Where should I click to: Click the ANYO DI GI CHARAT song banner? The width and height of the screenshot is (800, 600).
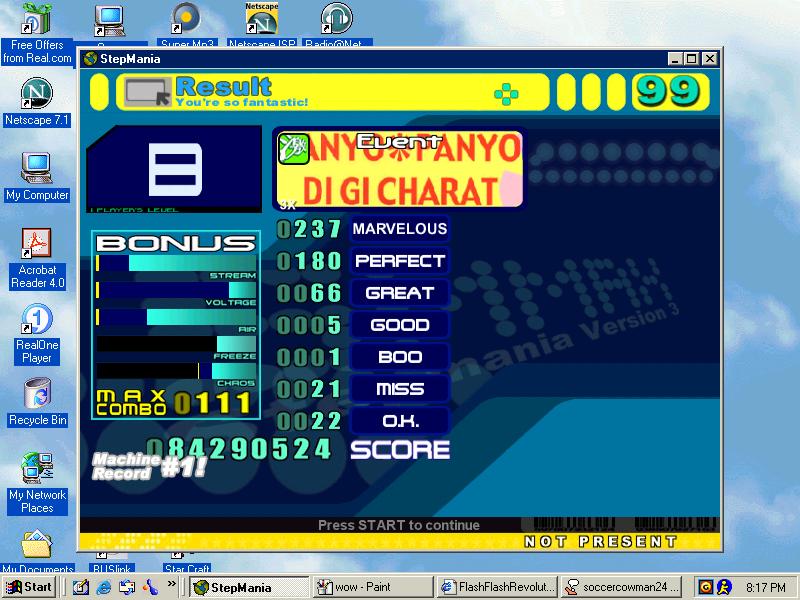pos(399,169)
